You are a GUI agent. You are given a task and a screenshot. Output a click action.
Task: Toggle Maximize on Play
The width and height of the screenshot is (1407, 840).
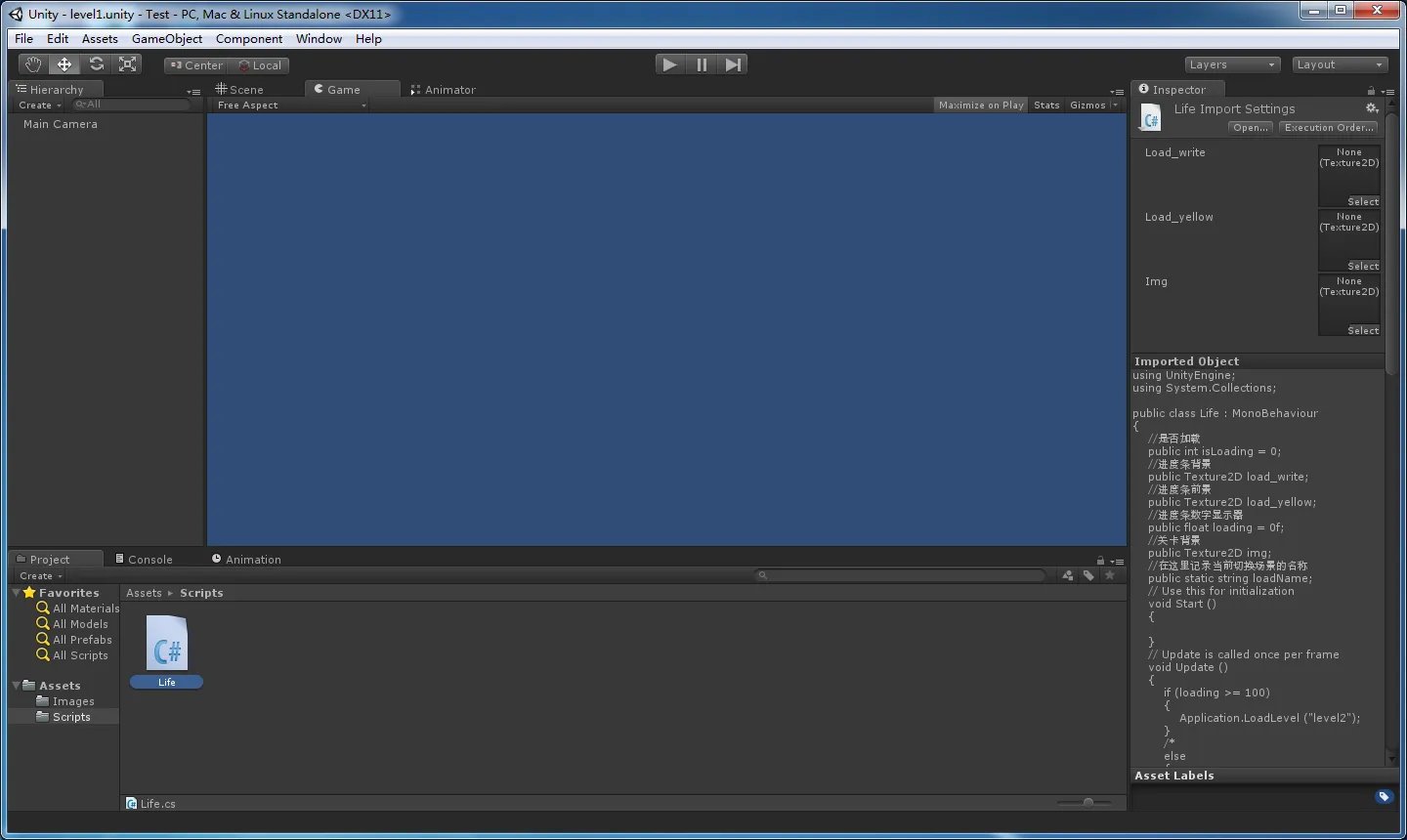(x=981, y=105)
